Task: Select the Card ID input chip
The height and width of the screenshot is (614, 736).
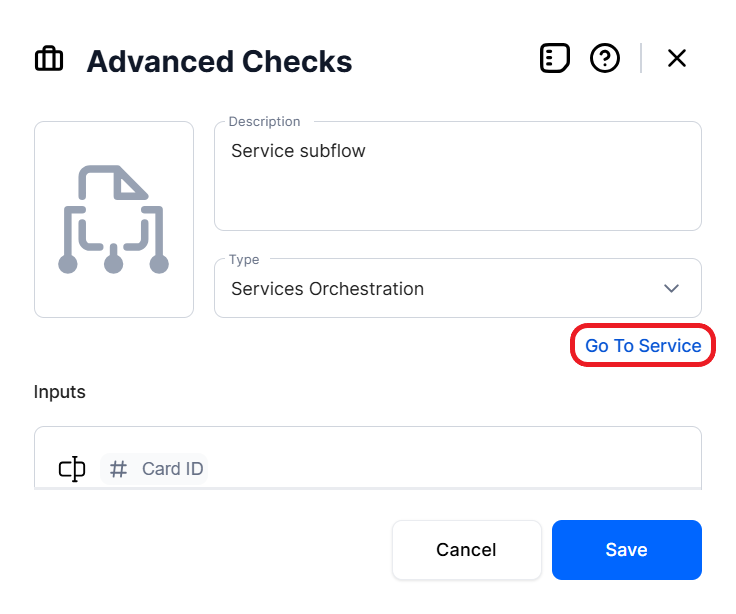Action: pos(172,468)
